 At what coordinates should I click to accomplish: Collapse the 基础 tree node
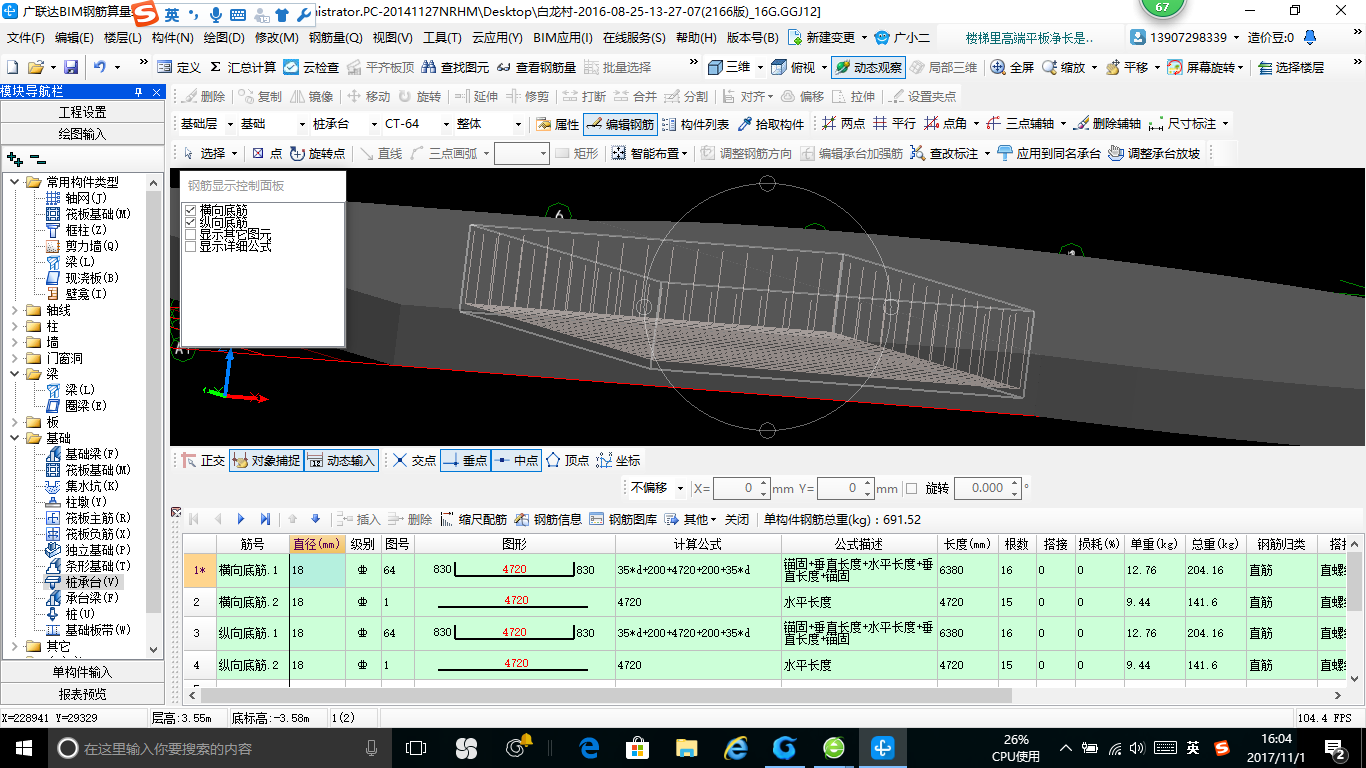point(14,438)
